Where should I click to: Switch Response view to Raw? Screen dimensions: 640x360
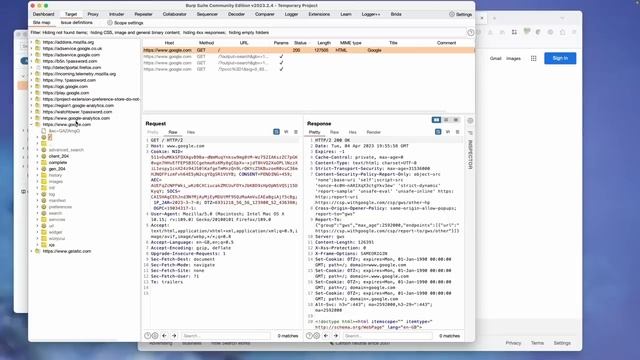point(334,132)
